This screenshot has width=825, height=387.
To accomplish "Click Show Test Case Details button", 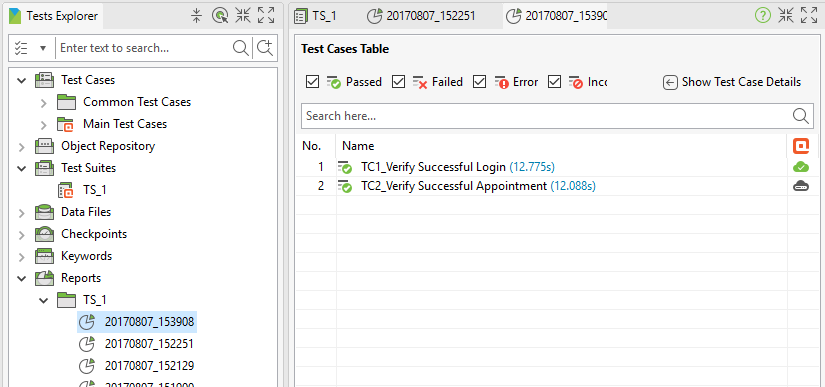I will point(732,82).
